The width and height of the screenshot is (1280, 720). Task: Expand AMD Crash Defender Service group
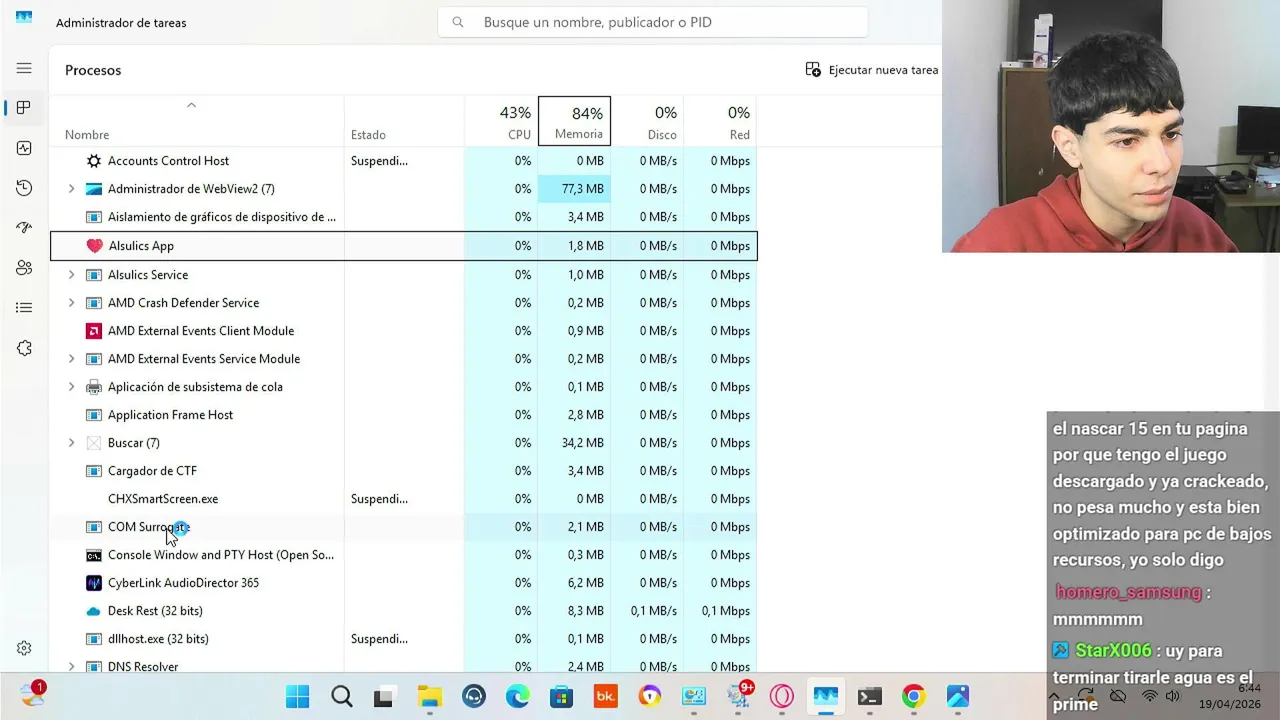(x=71, y=303)
